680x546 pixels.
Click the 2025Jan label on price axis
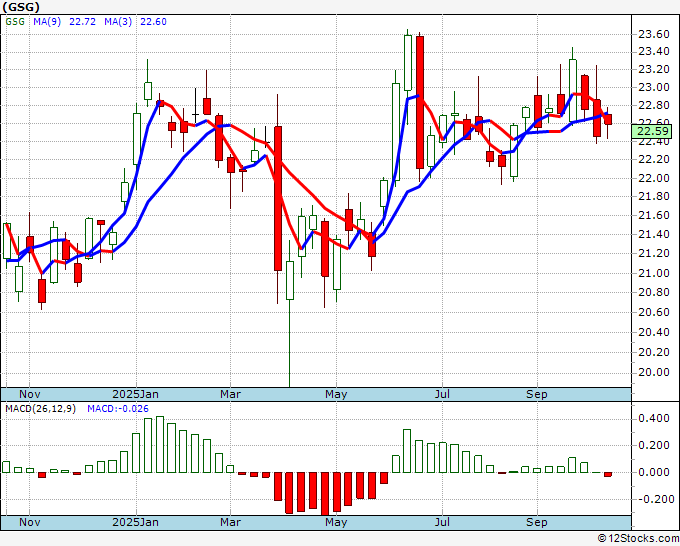[135, 394]
